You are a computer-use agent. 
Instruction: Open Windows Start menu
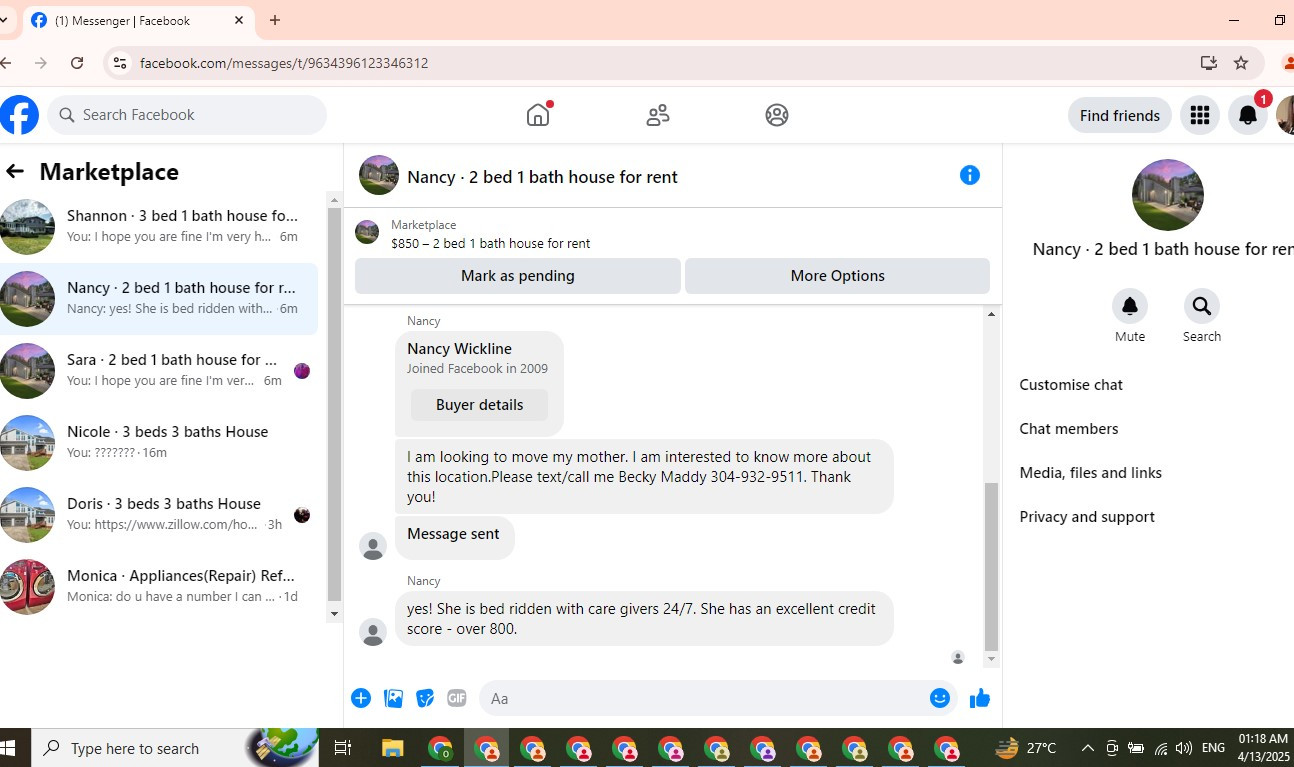[8, 748]
